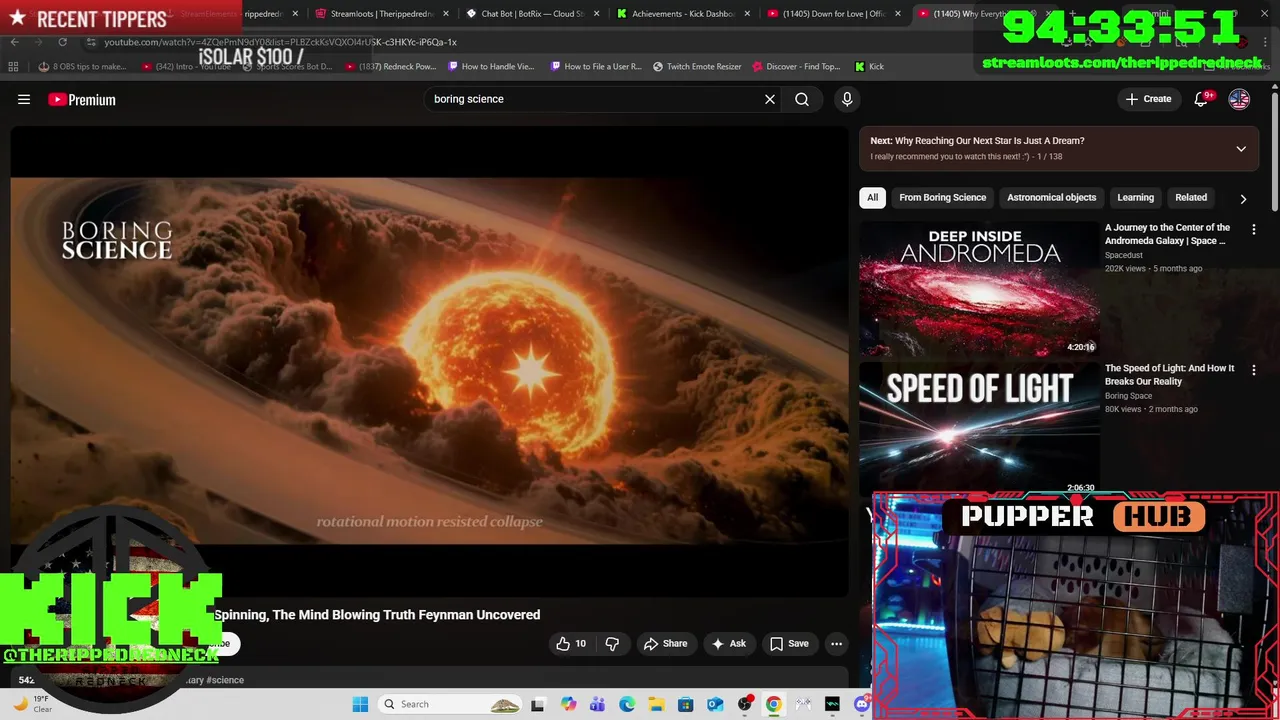1280x720 pixels.
Task: Start voice search with the microphone
Action: tap(847, 99)
